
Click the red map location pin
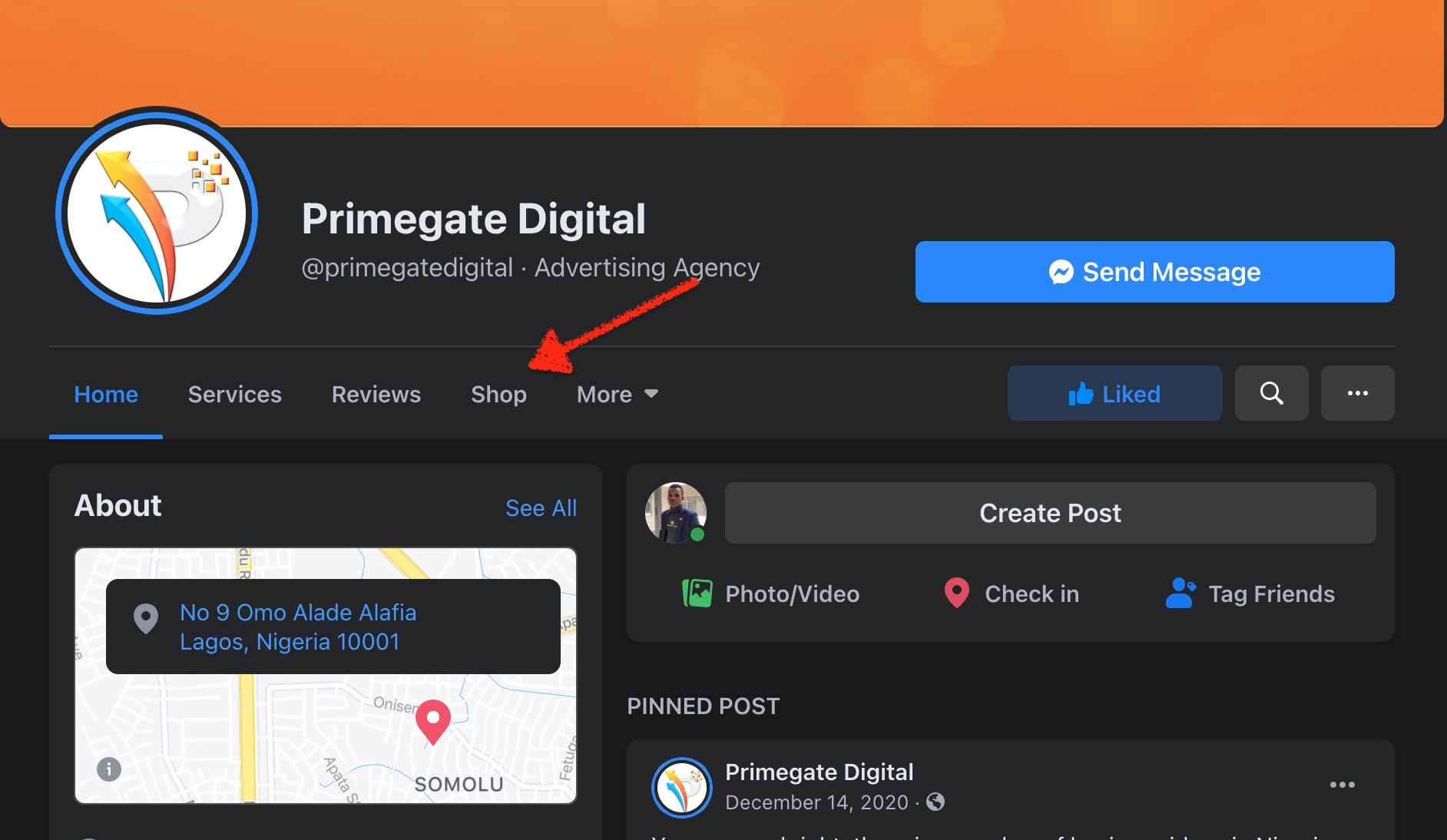pyautogui.click(x=433, y=722)
